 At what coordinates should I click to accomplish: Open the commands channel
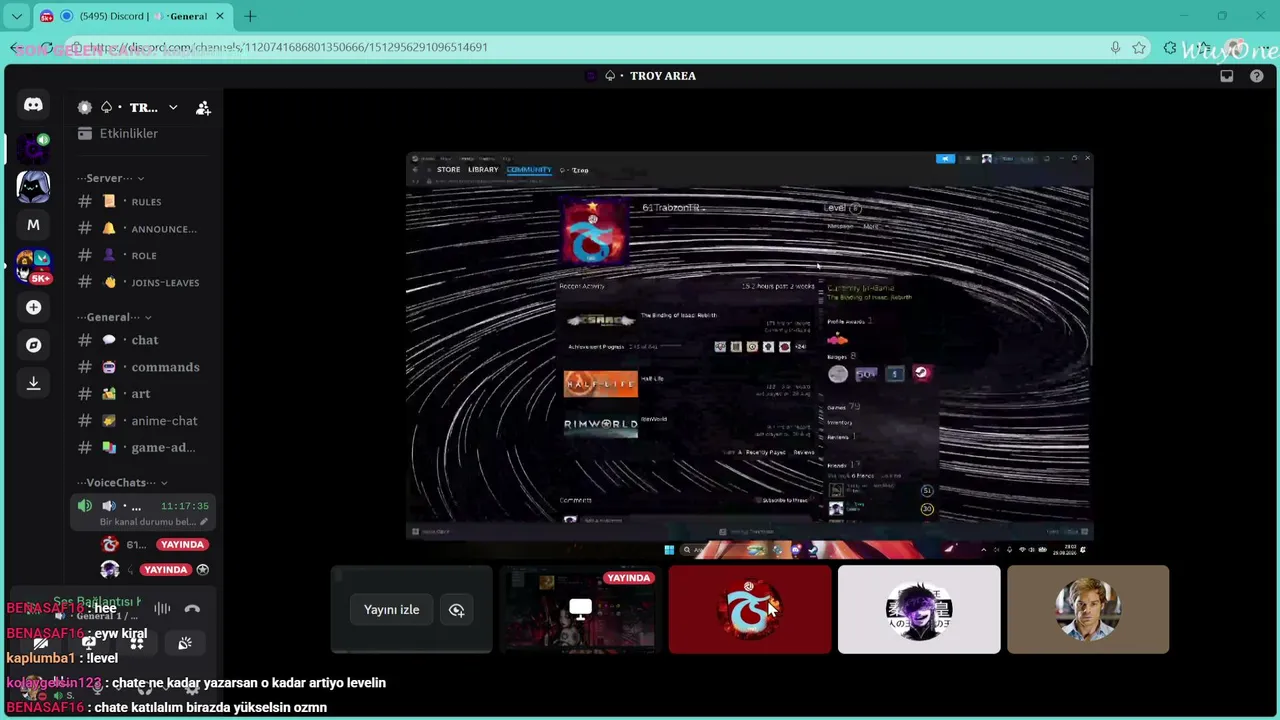click(145, 367)
